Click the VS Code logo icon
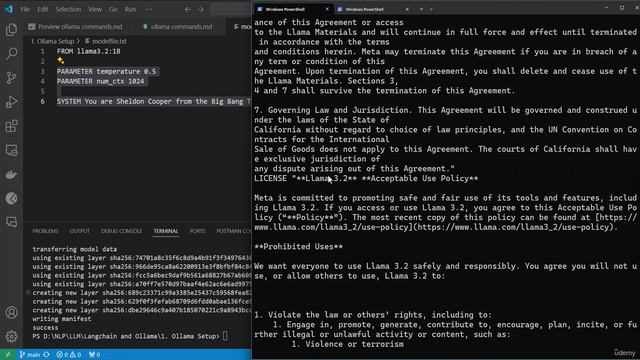The width and height of the screenshot is (640, 360). [x=9, y=9]
